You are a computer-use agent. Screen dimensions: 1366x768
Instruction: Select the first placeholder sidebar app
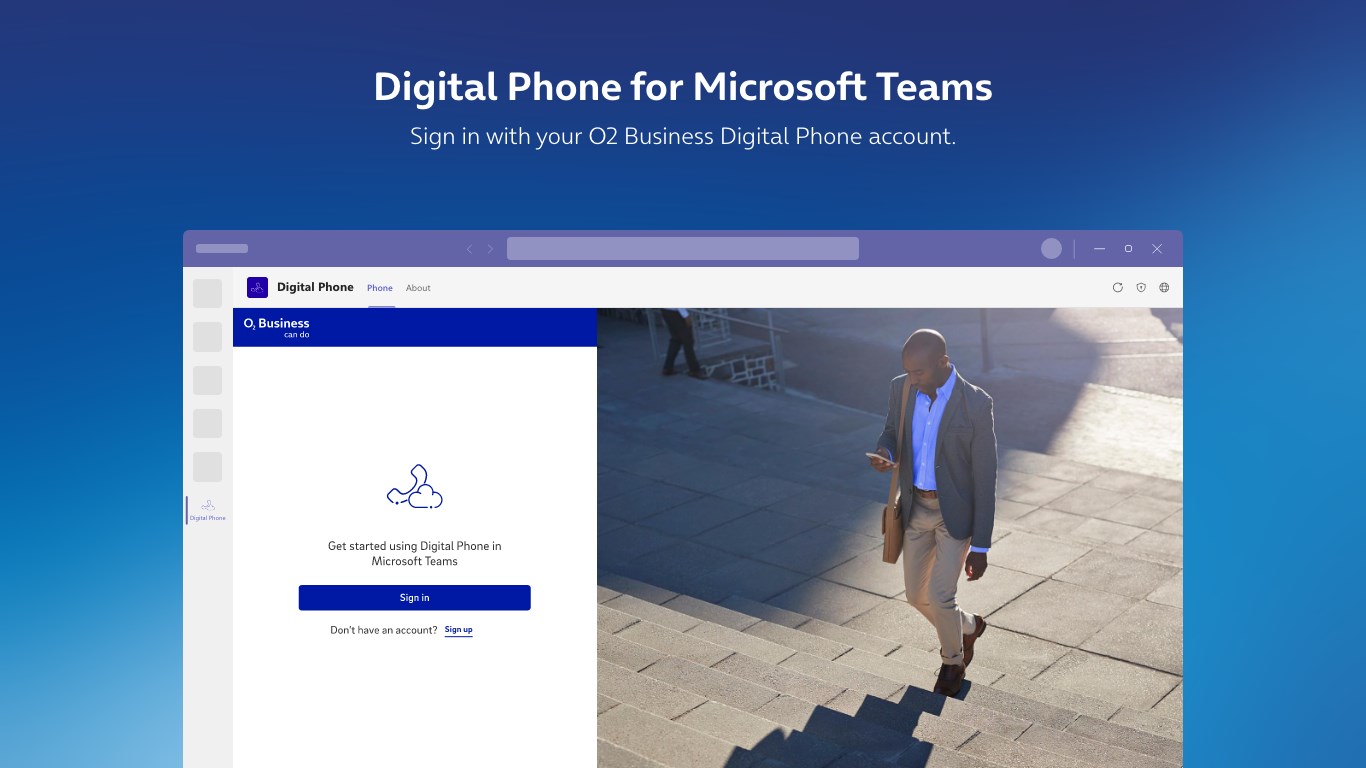tap(208, 293)
